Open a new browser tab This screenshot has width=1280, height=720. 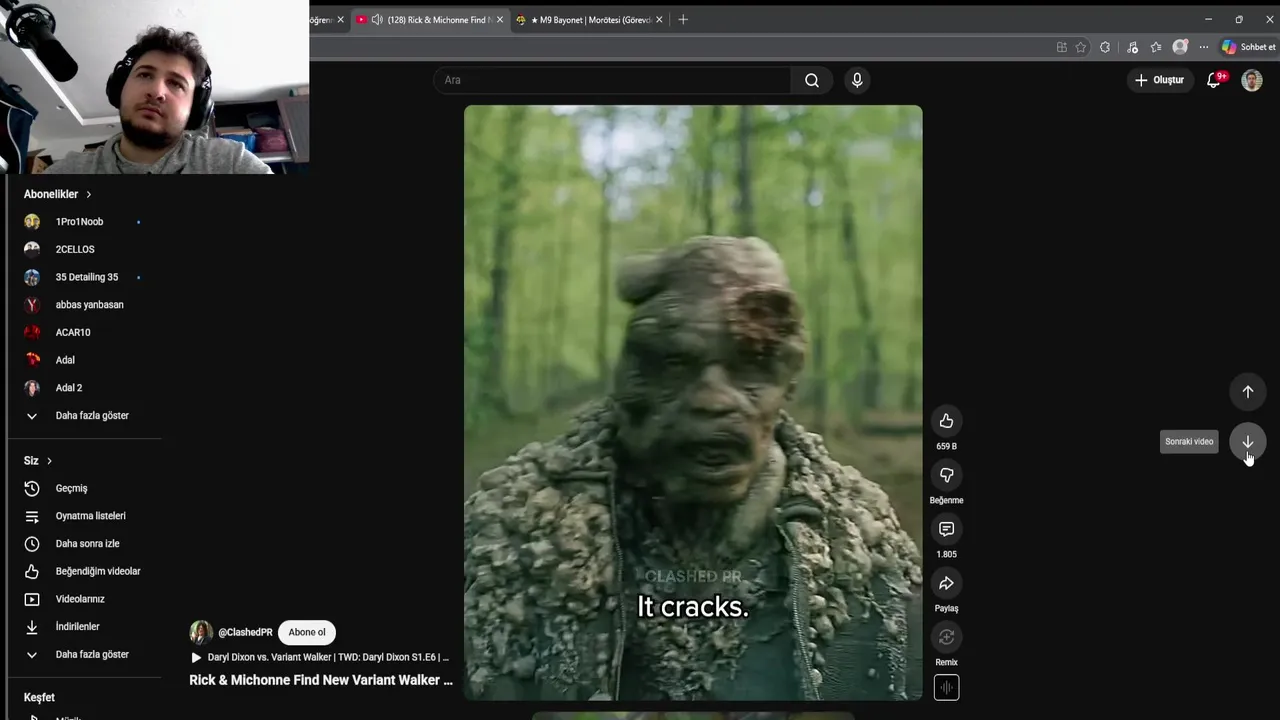(683, 20)
